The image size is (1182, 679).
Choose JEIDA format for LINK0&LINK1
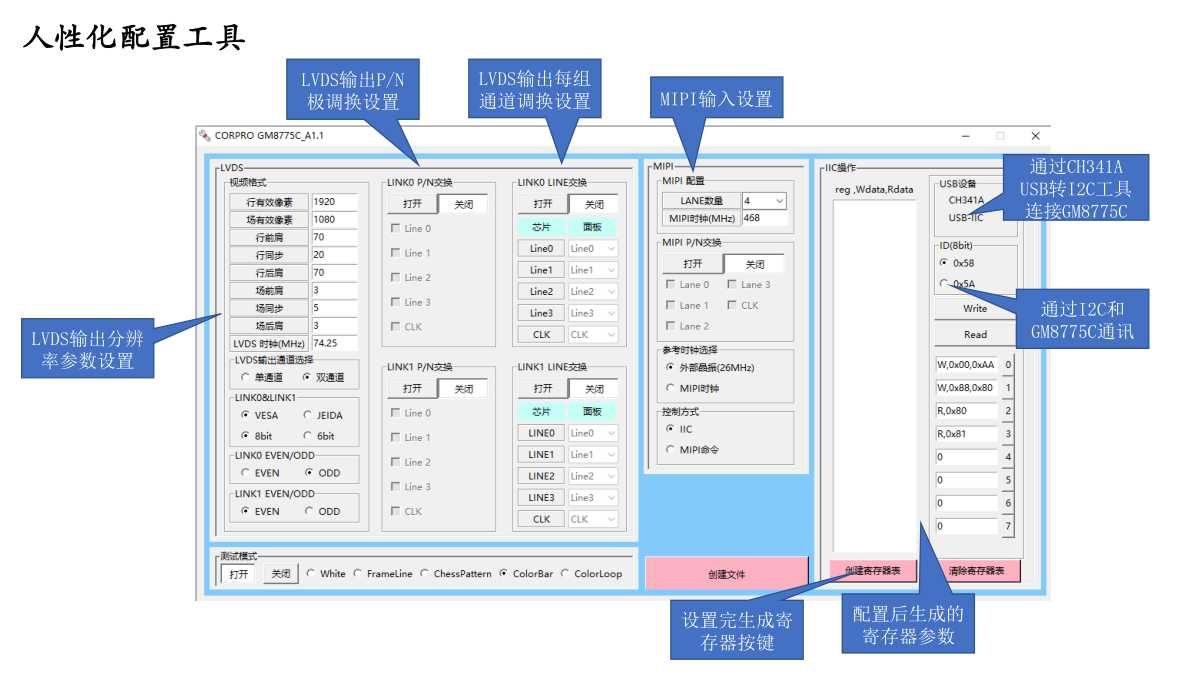click(308, 415)
